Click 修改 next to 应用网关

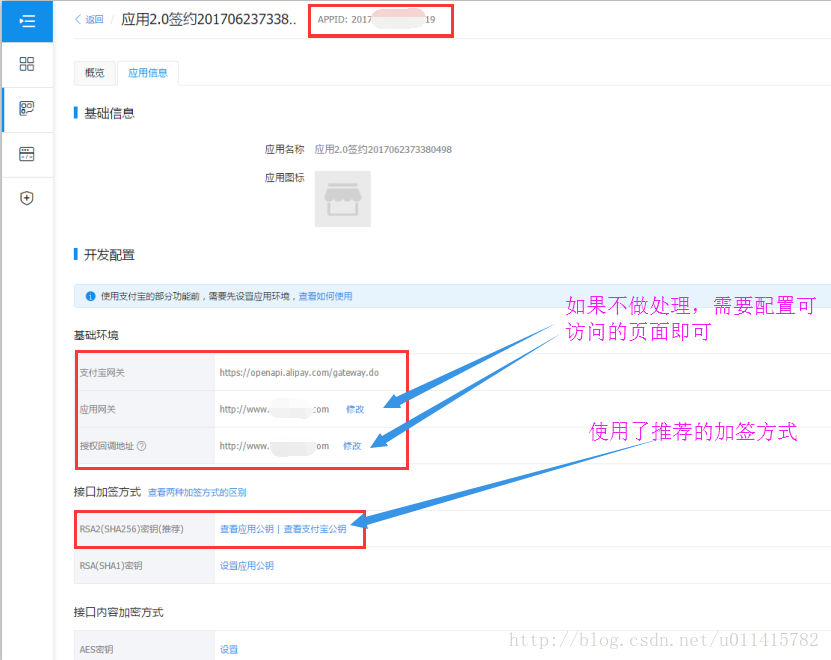pos(355,409)
